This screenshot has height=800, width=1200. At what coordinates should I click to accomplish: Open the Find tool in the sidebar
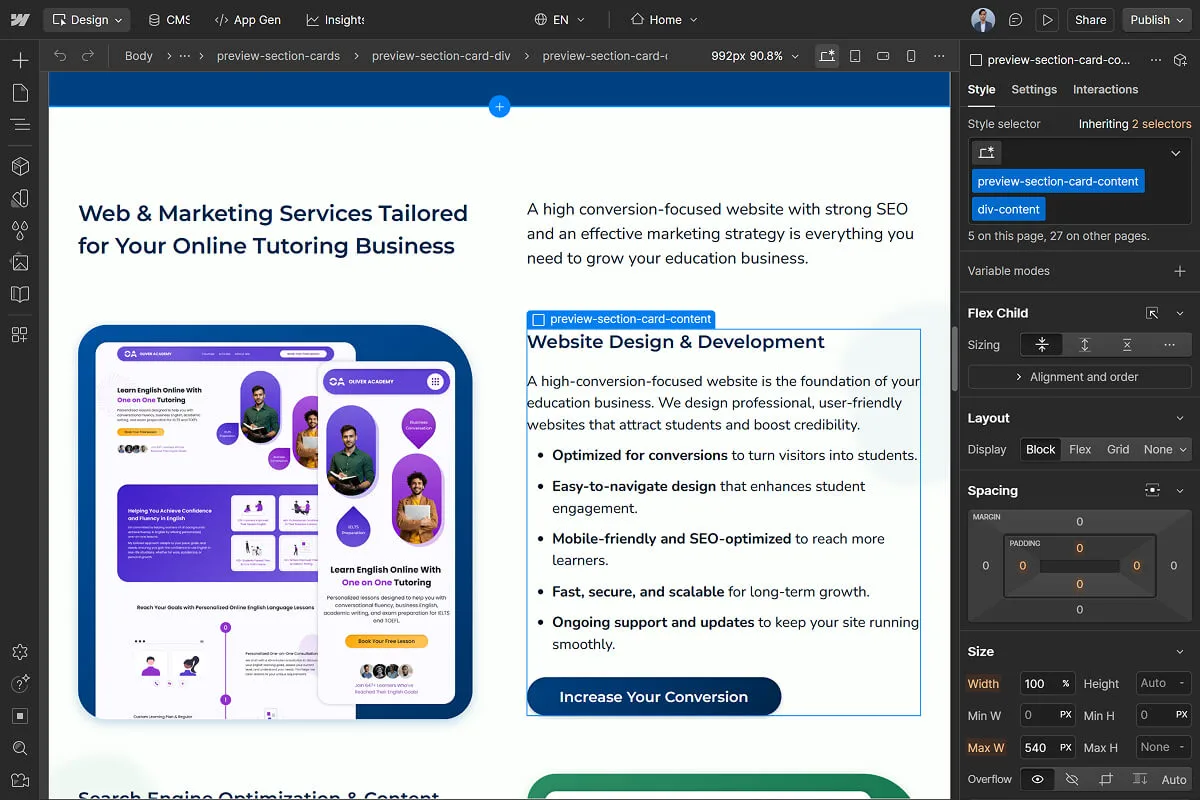(x=20, y=747)
